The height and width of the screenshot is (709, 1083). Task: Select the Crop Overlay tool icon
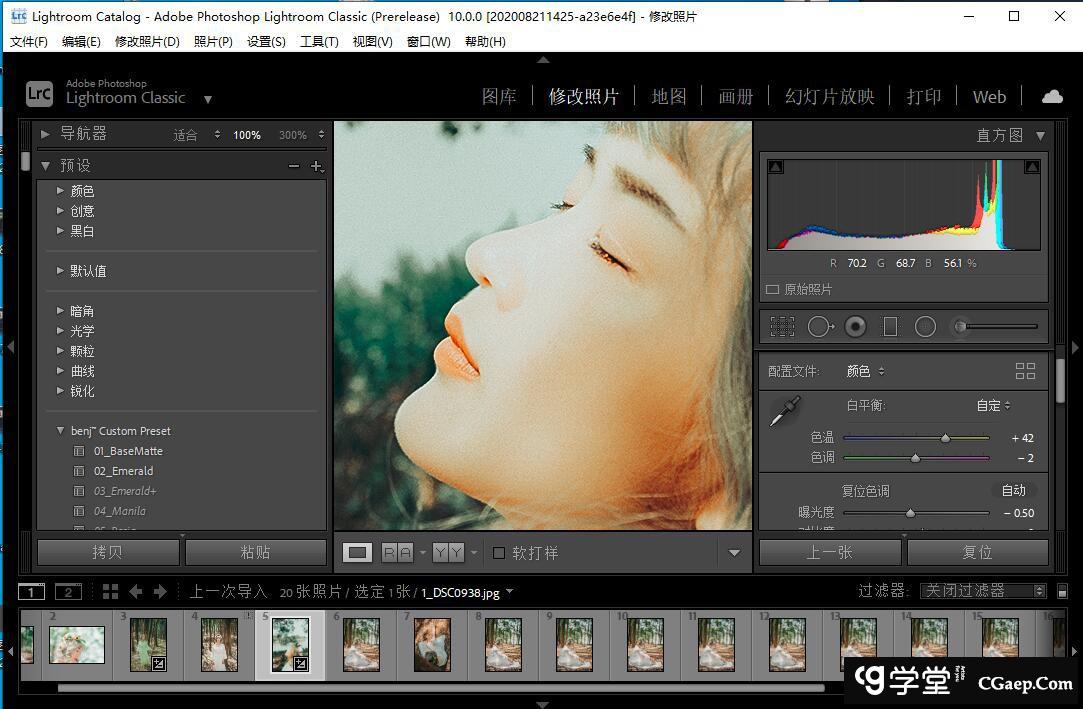782,326
